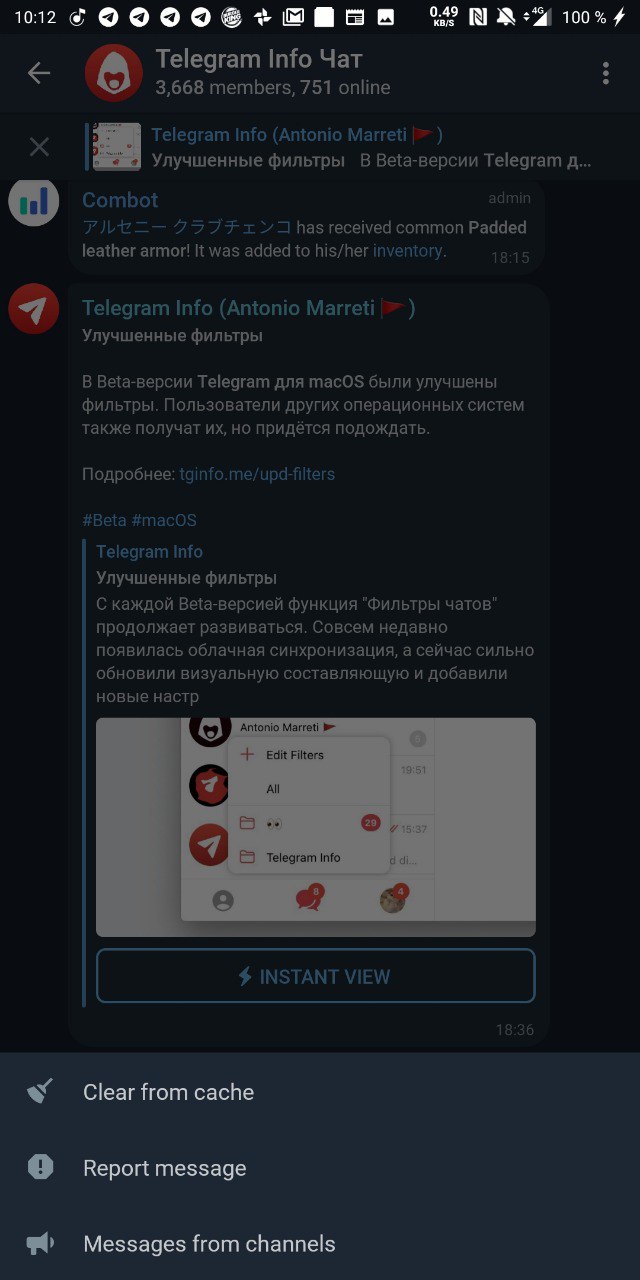Tap the broom icon for Clear from cache
Screen dimensions: 640x1280
click(40, 1092)
